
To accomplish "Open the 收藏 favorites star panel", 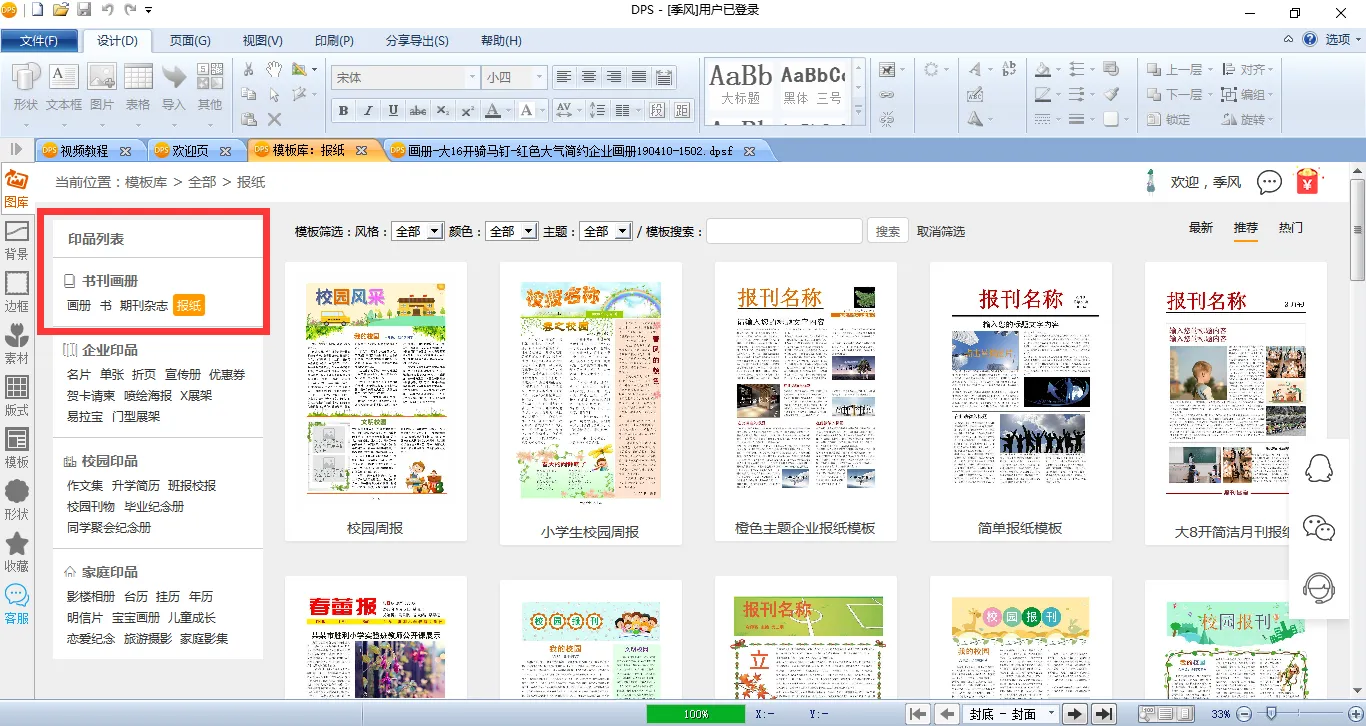I will pyautogui.click(x=16, y=550).
